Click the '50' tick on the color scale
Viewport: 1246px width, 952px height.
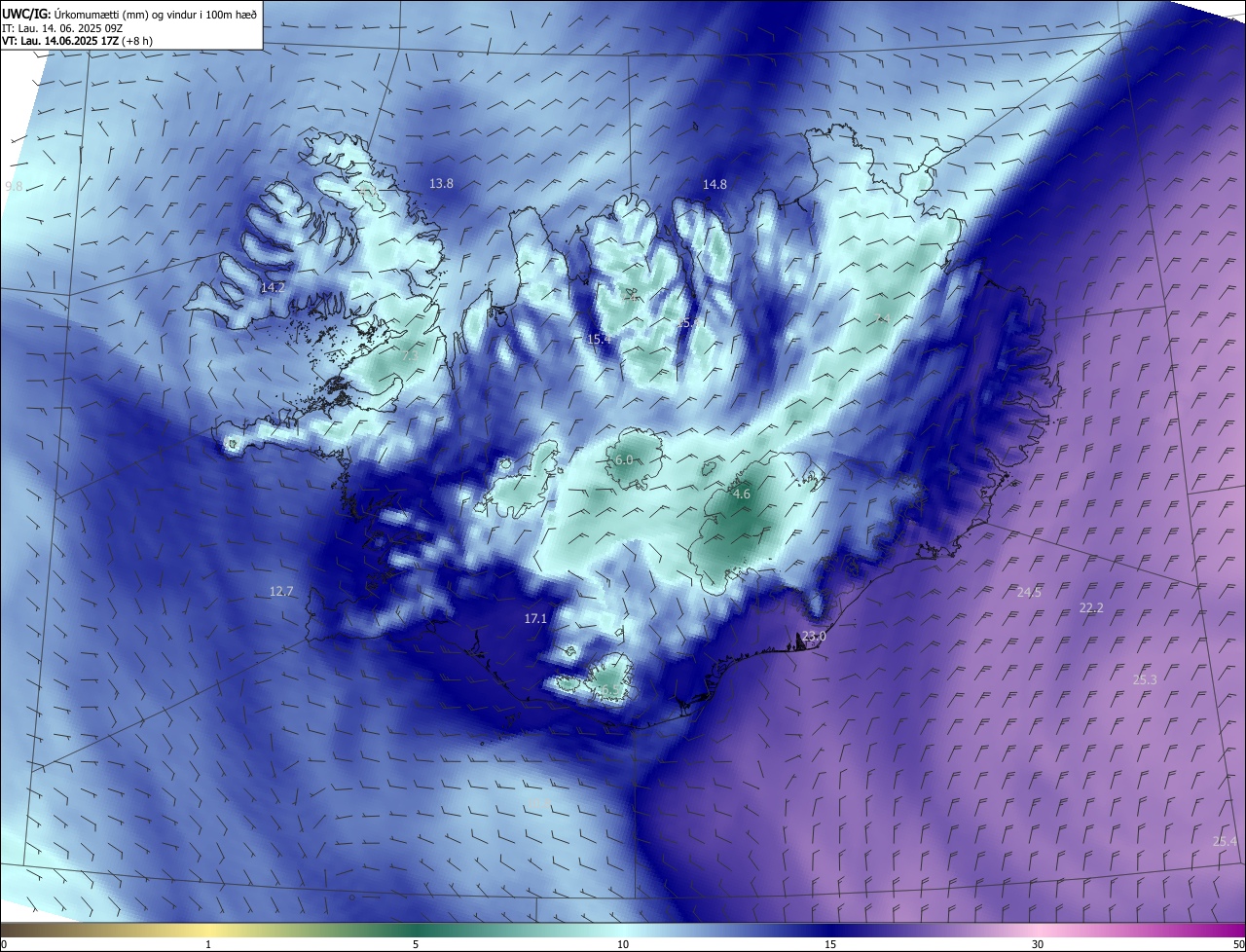[x=1238, y=944]
